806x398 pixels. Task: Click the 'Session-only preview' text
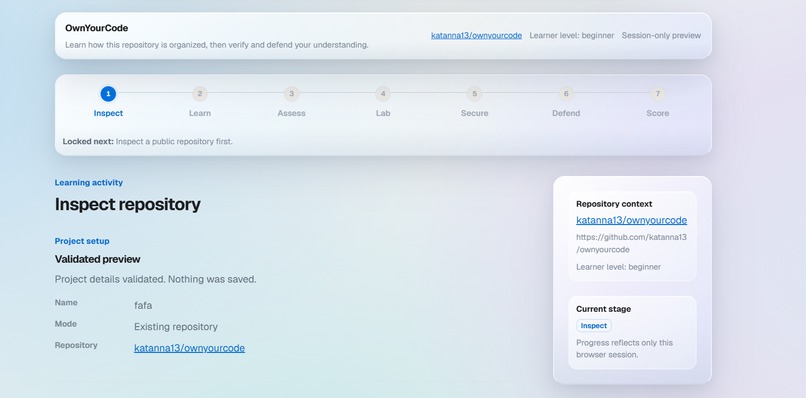coord(661,35)
